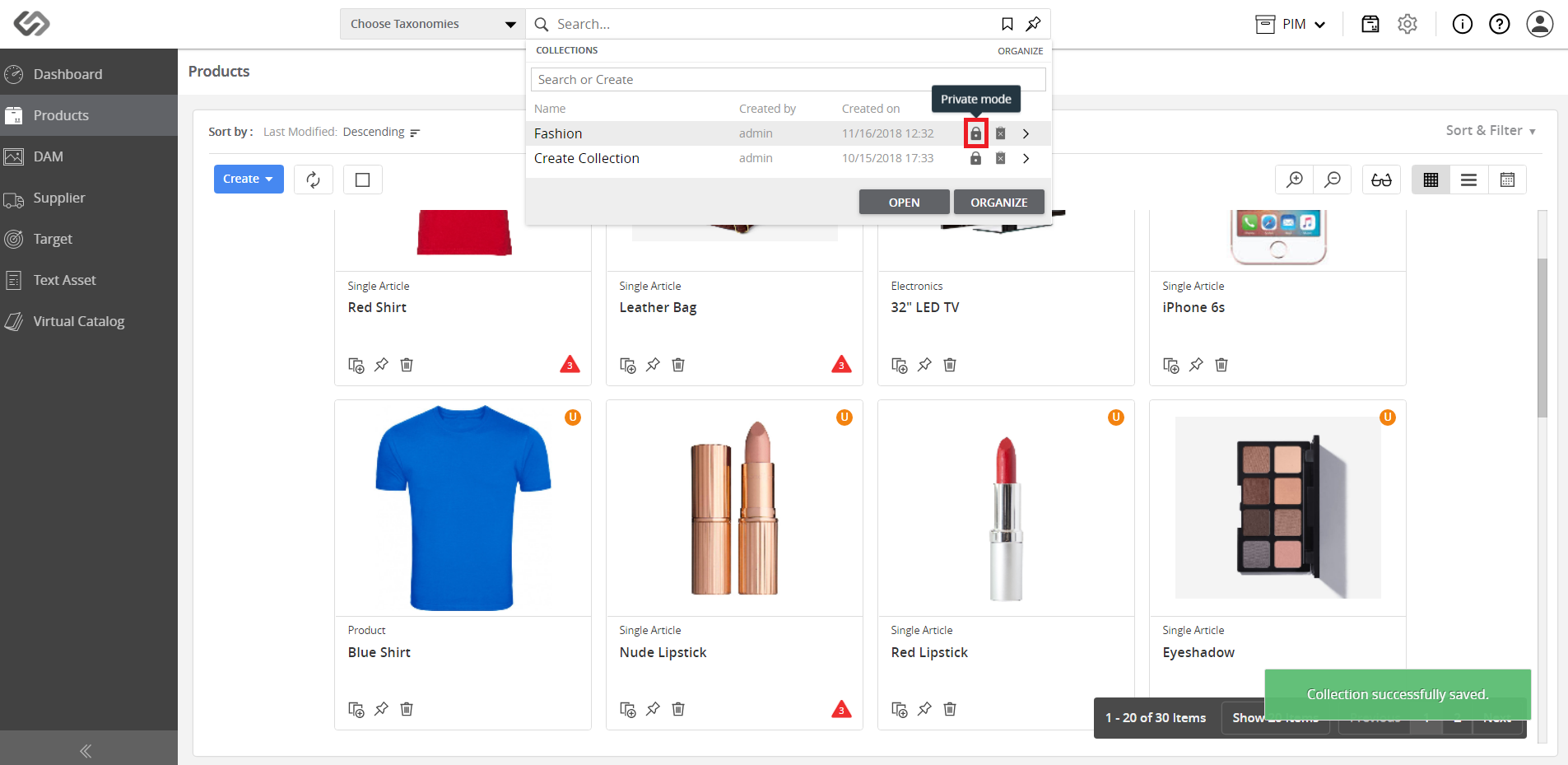This screenshot has height=765, width=1568.
Task: Delete the Red Lipstick product
Action: [950, 708]
